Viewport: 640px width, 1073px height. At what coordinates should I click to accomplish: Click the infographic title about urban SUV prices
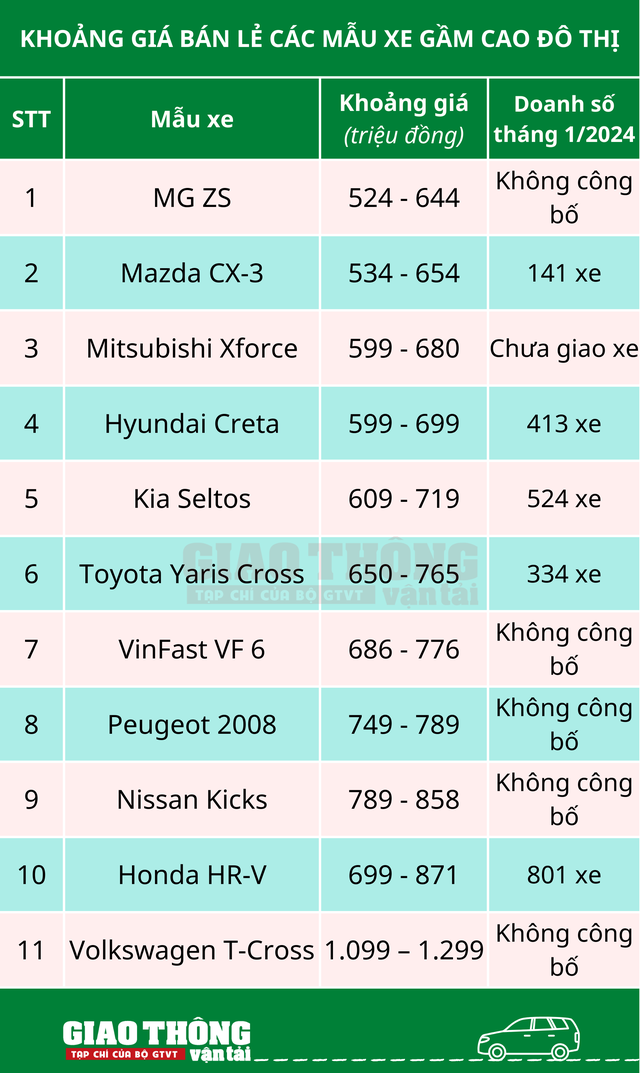[320, 40]
